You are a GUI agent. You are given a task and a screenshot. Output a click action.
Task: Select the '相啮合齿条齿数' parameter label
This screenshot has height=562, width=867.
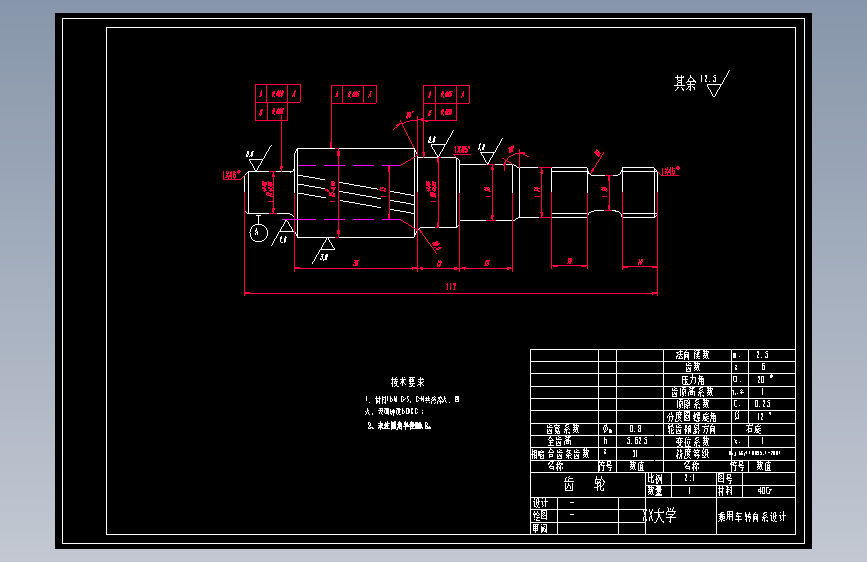pyautogui.click(x=560, y=454)
